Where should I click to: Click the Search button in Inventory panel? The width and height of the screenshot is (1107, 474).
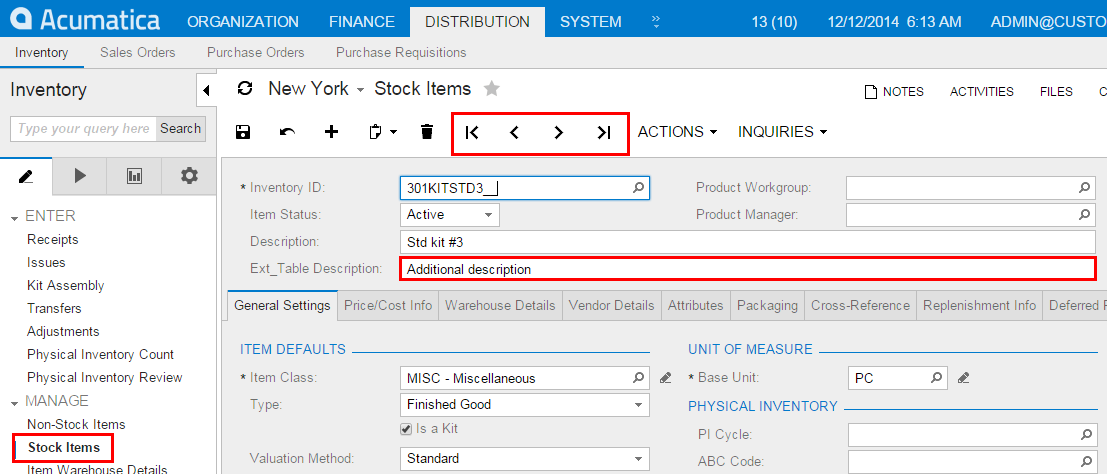pyautogui.click(x=180, y=128)
